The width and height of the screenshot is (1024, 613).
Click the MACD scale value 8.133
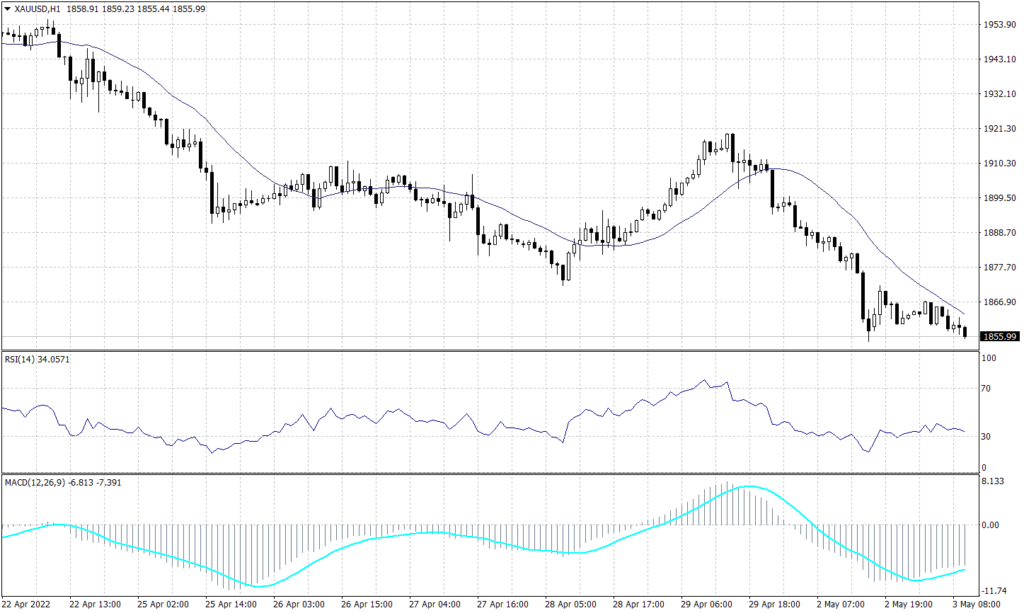point(991,480)
